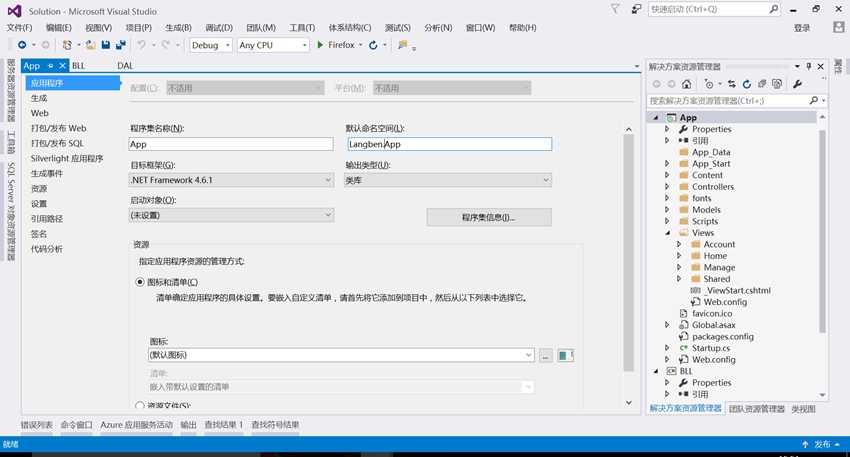Open the 工具(T) menu
This screenshot has height=457, width=850.
click(302, 28)
